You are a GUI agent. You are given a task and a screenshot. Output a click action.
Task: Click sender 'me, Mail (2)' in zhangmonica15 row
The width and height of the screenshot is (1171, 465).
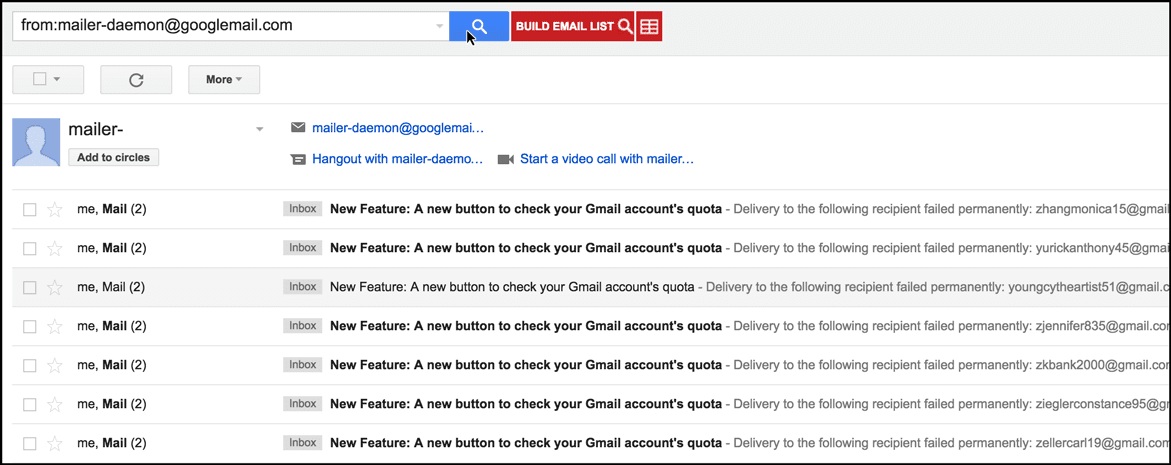click(112, 210)
